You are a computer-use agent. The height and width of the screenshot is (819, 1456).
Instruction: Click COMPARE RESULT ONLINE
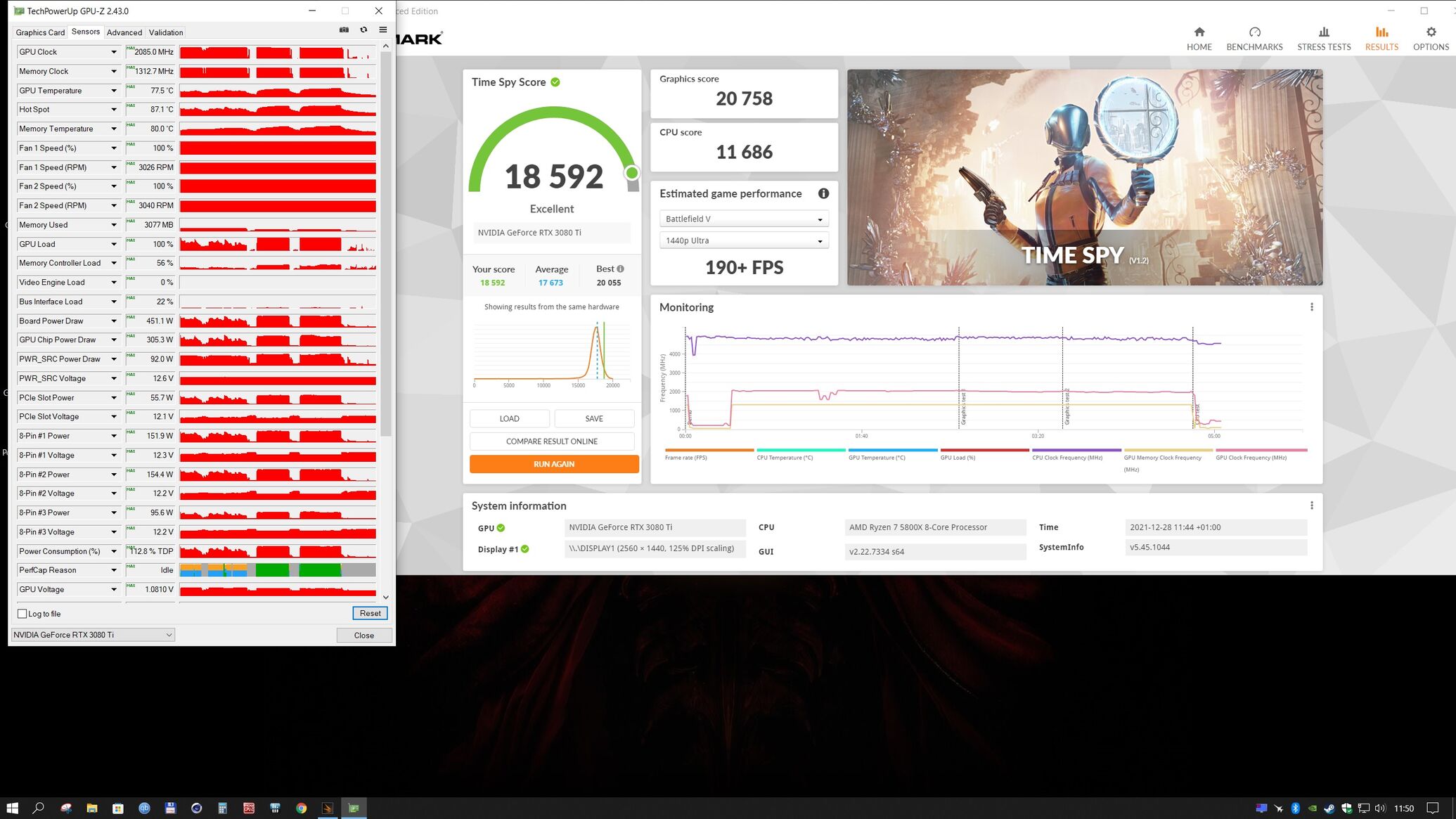(552, 441)
